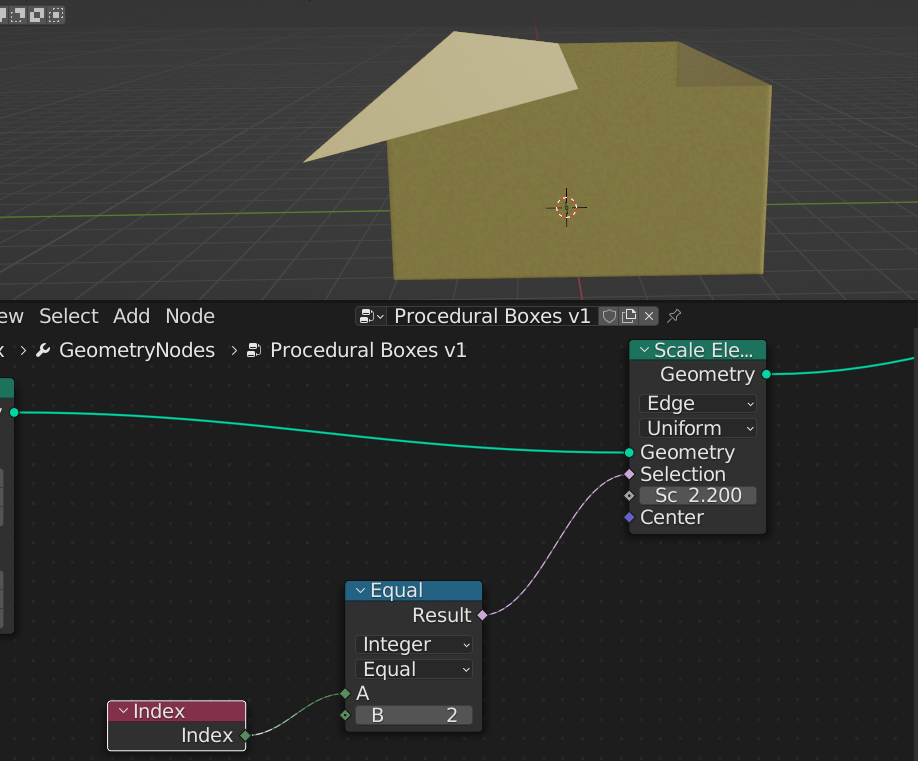Open the Equal operation dropdown below Integer

(414, 670)
